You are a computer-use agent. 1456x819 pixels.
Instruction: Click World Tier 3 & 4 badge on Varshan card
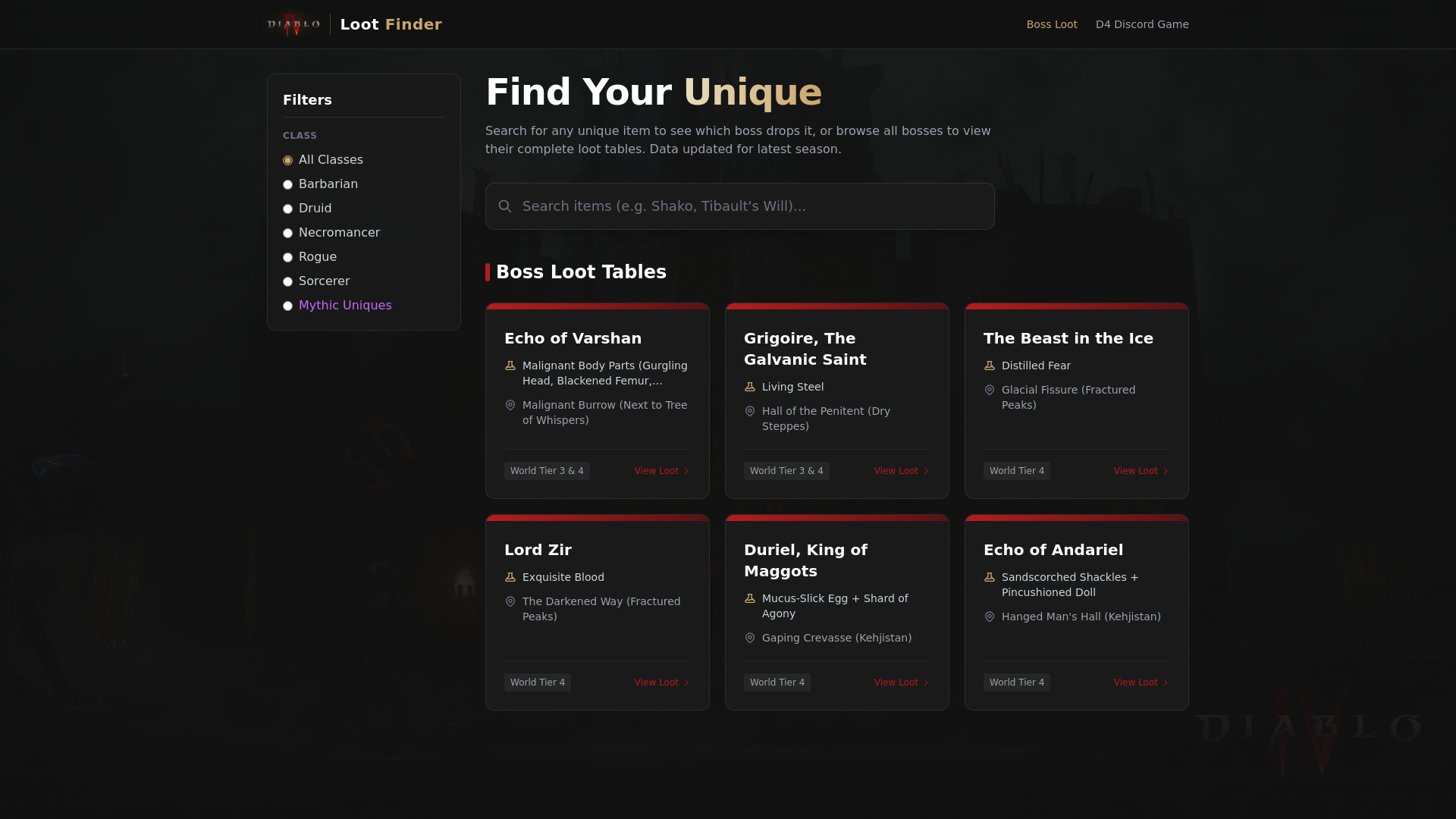tap(547, 471)
